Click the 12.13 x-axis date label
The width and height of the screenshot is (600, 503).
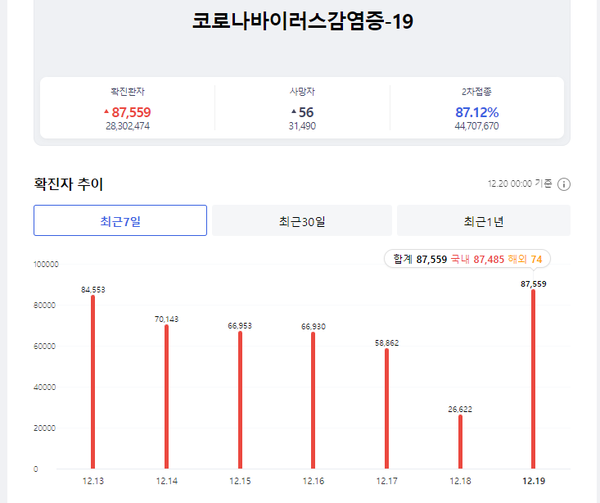click(x=93, y=481)
